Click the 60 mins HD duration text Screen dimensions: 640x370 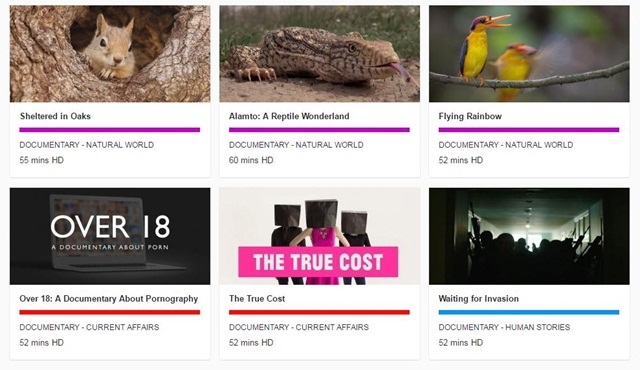(x=251, y=160)
